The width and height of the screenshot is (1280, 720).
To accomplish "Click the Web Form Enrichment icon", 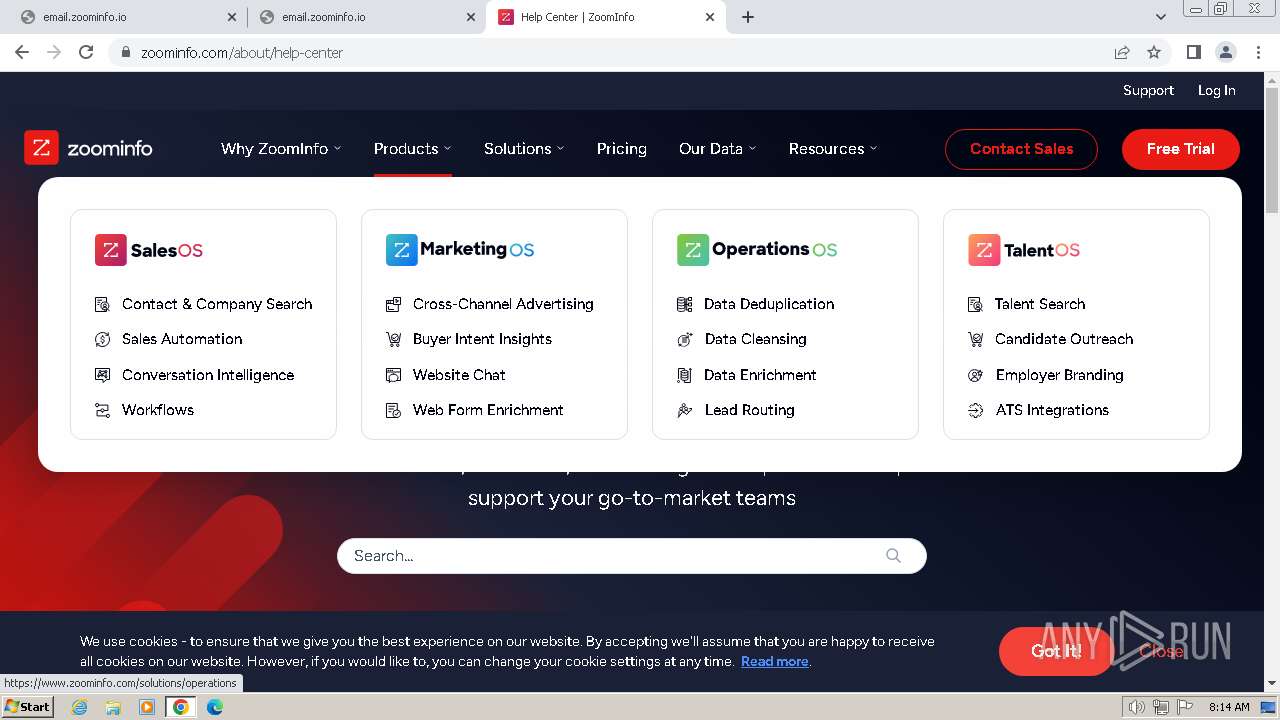I will [x=393, y=410].
